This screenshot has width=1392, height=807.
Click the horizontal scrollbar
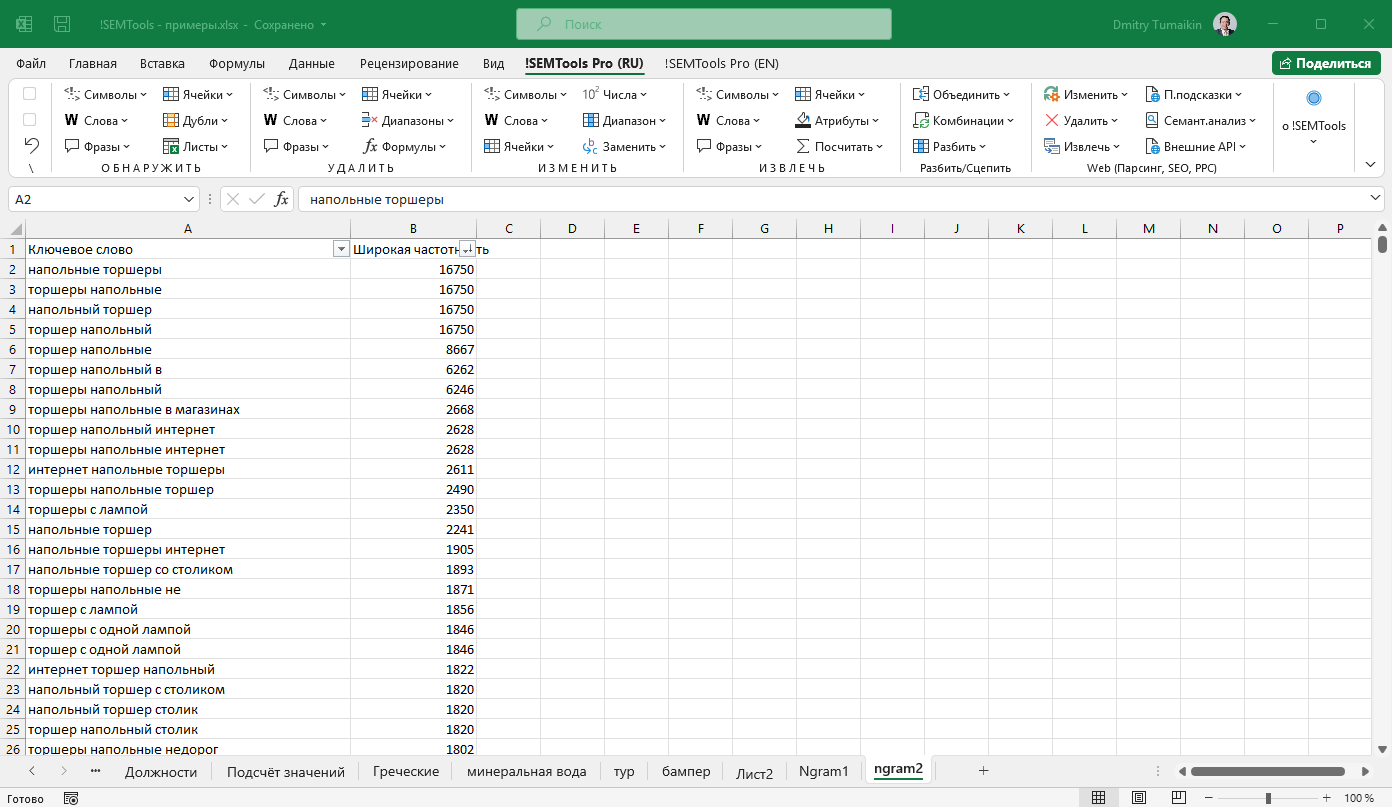(1268, 772)
